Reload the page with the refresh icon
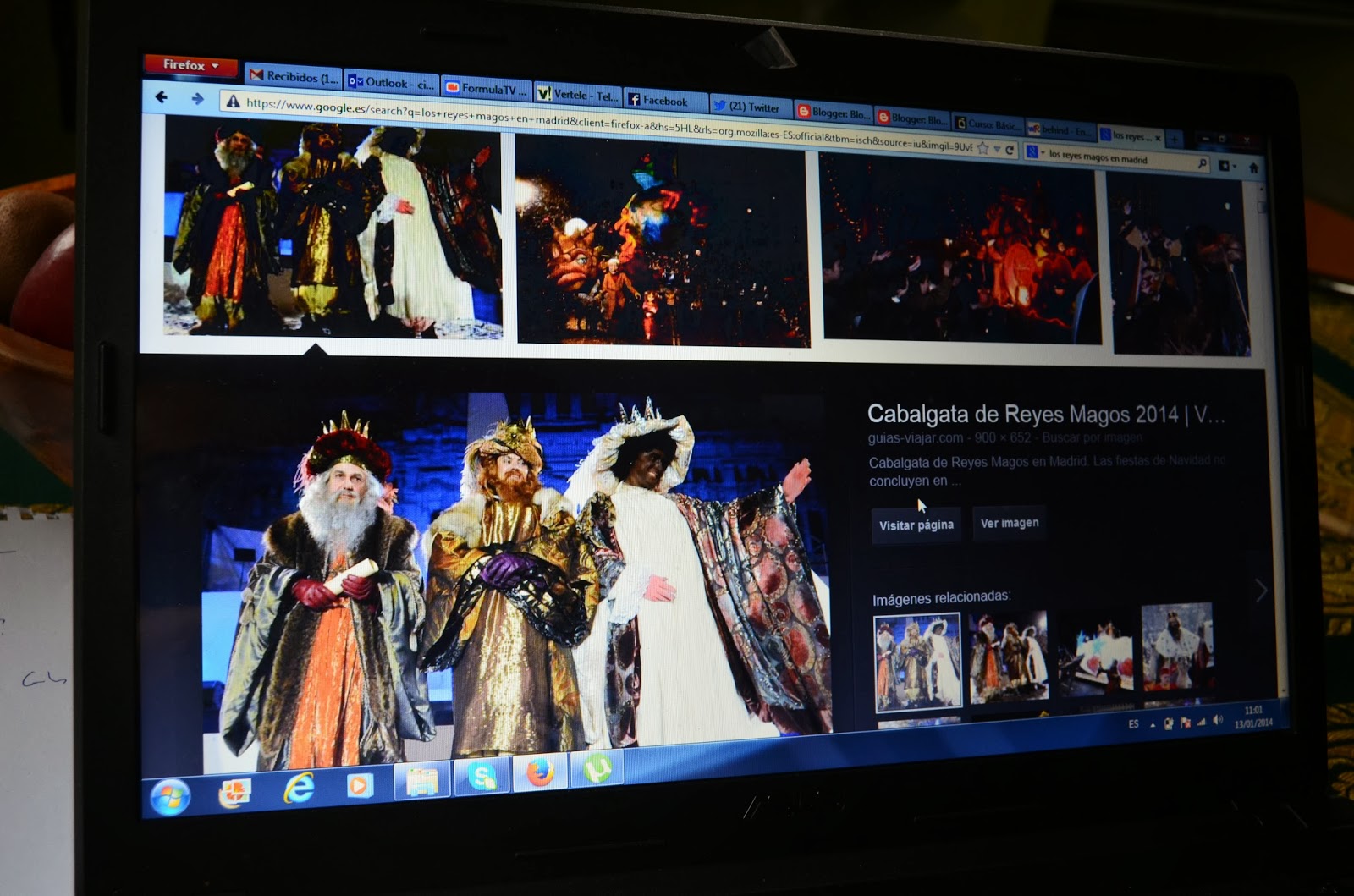 point(1010,150)
